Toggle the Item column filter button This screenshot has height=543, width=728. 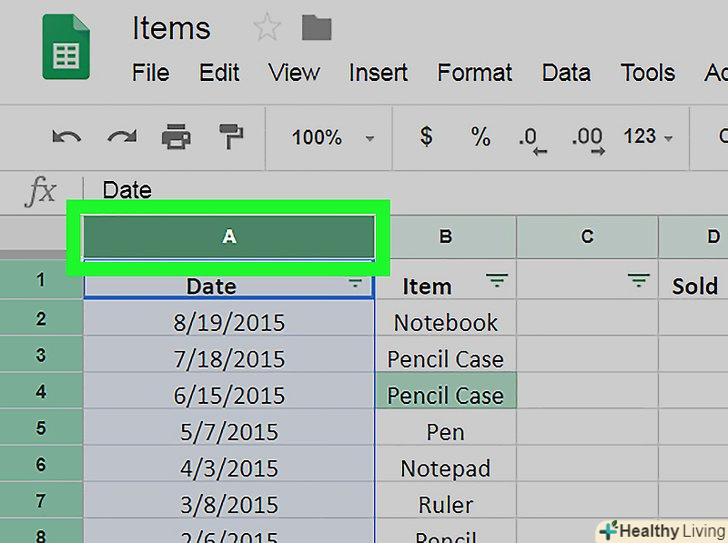pos(497,284)
